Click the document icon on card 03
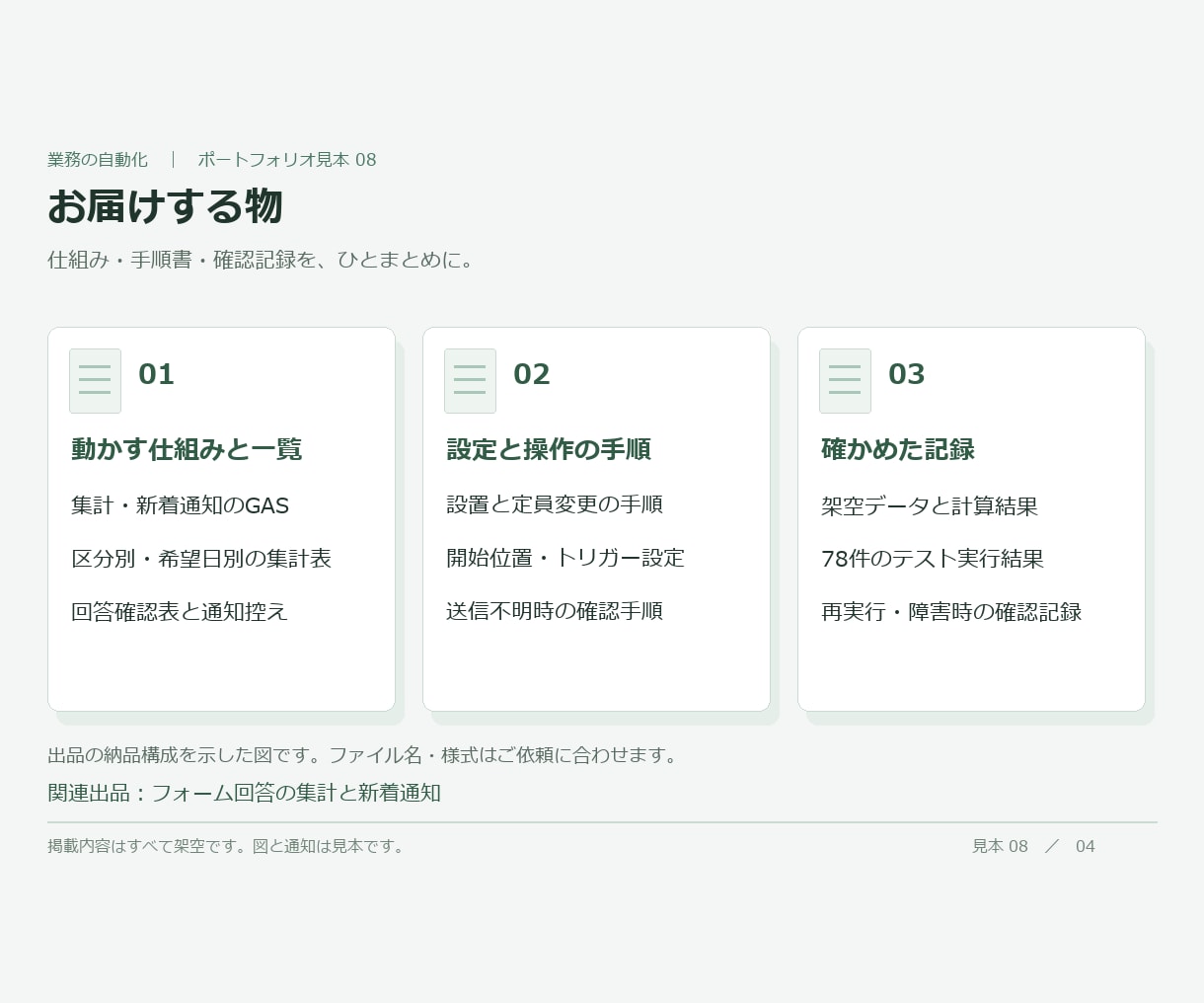The height and width of the screenshot is (1003, 1204). pos(845,380)
